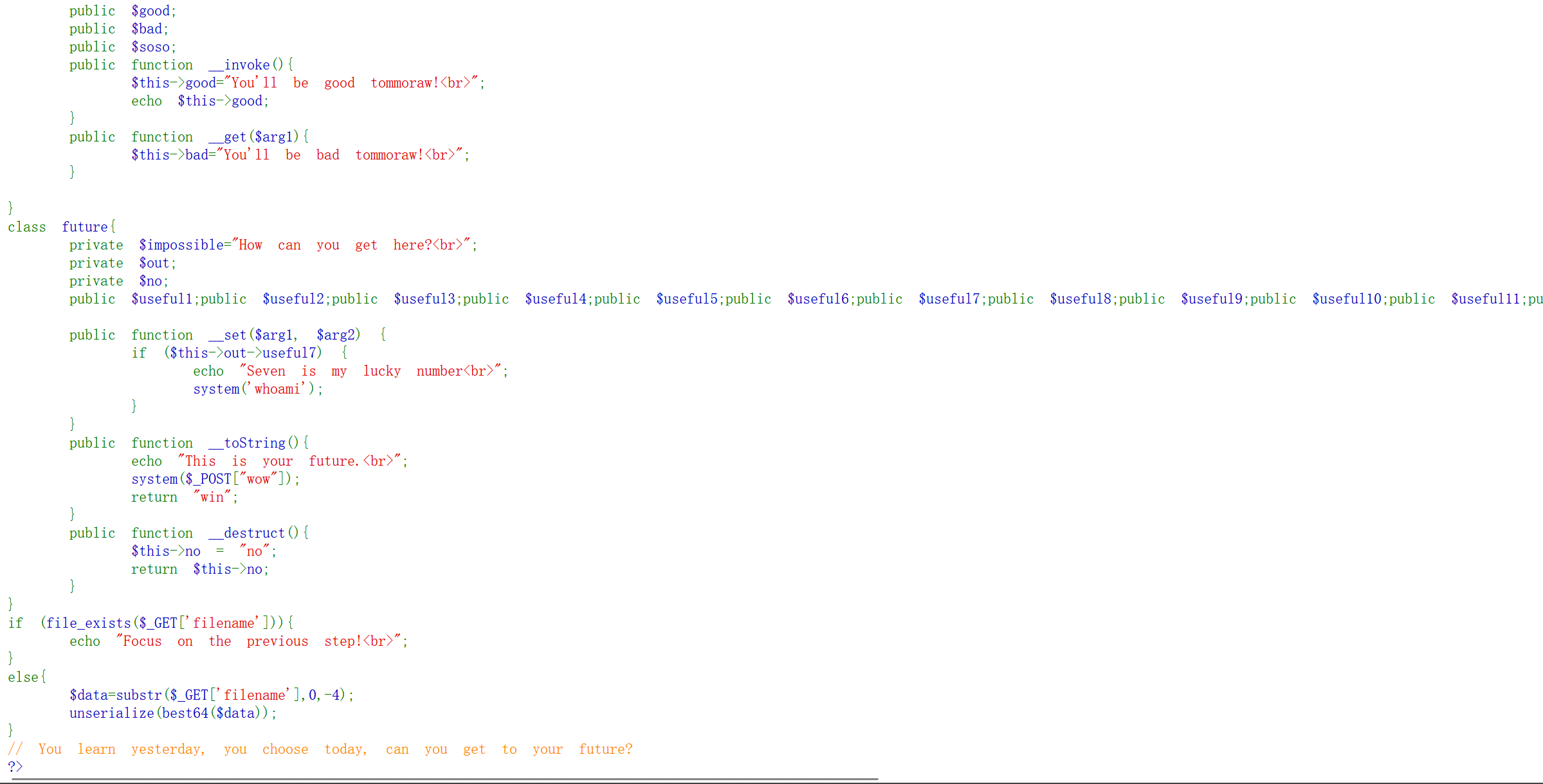Click the $soso variable declaration

[x=152, y=47]
